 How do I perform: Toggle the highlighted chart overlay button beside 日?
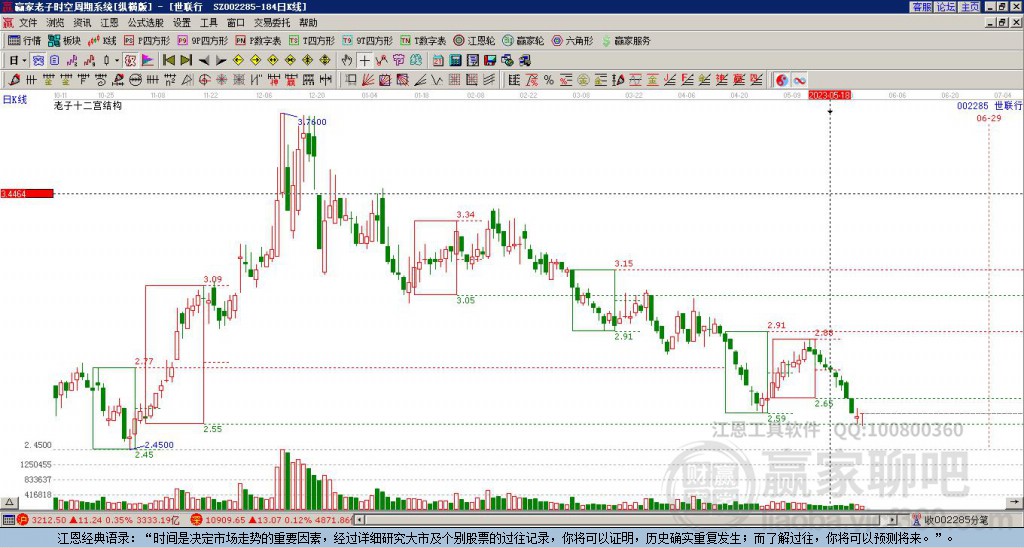[x=39, y=60]
